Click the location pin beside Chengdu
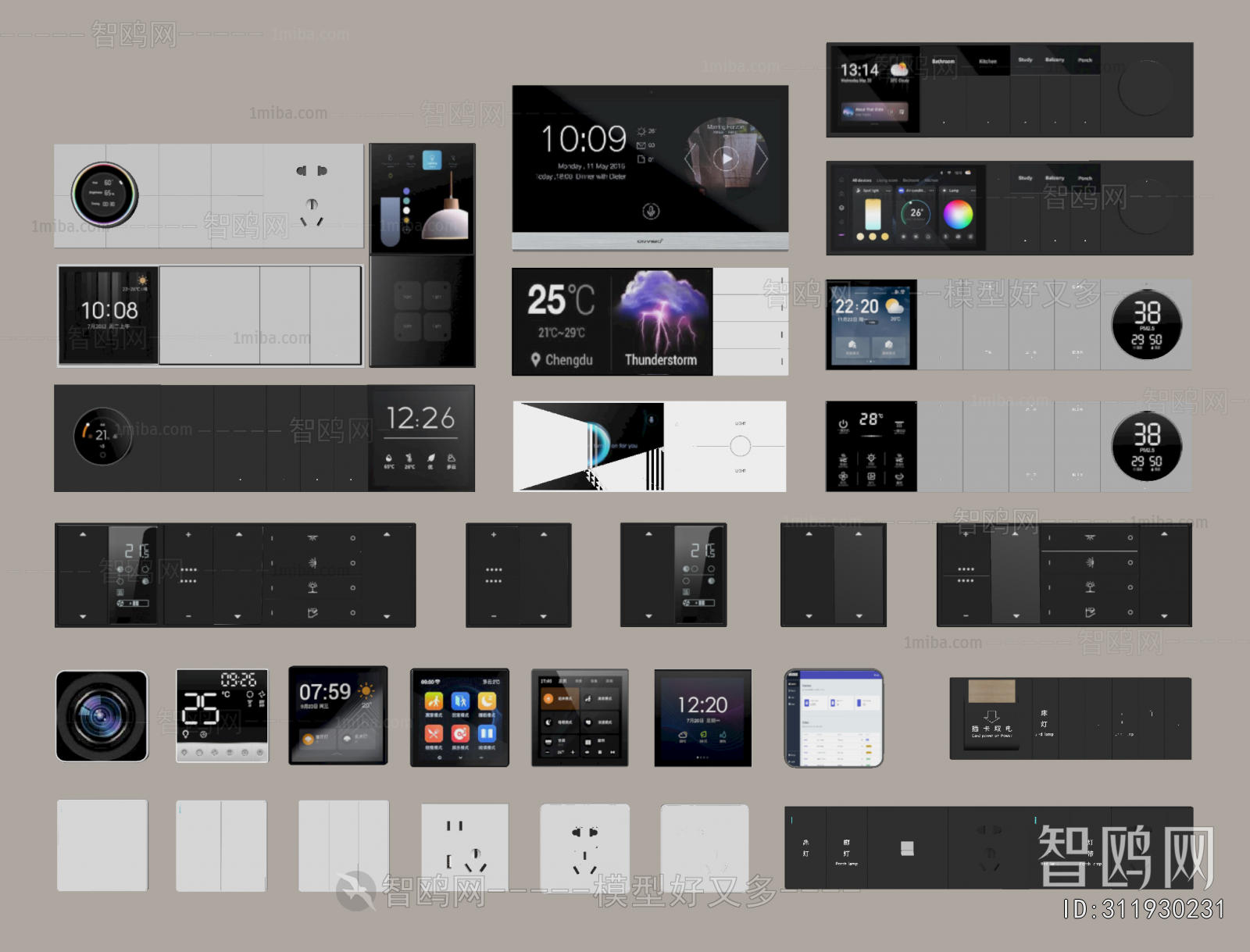This screenshot has width=1250, height=952. coord(536,360)
